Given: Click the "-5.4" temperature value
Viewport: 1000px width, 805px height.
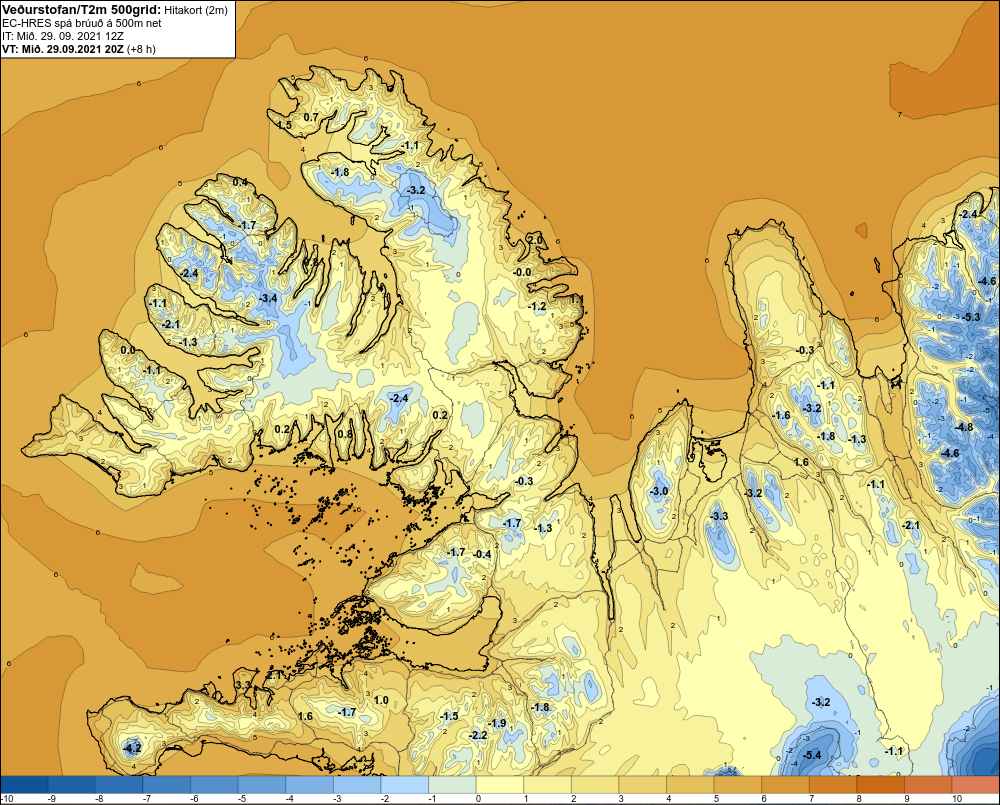Looking at the screenshot, I should click(812, 755).
